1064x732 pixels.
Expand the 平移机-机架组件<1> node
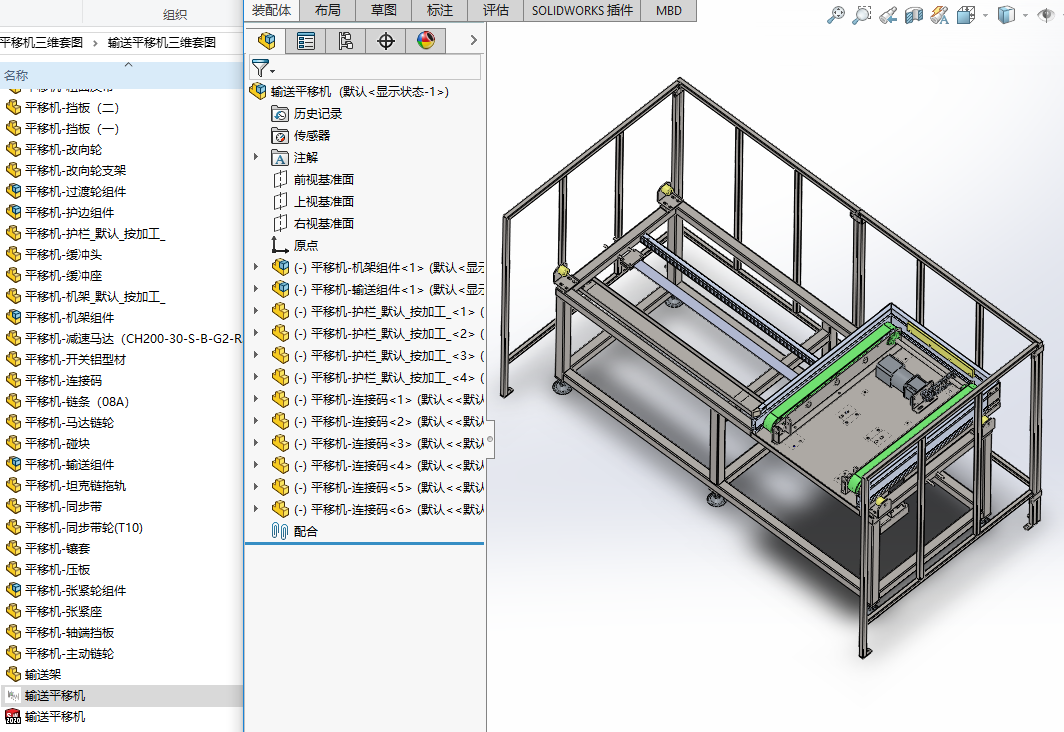point(256,268)
